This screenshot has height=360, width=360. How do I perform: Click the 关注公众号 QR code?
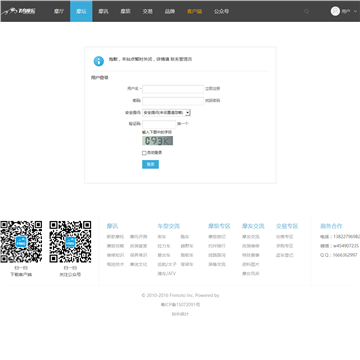[x=70, y=242]
